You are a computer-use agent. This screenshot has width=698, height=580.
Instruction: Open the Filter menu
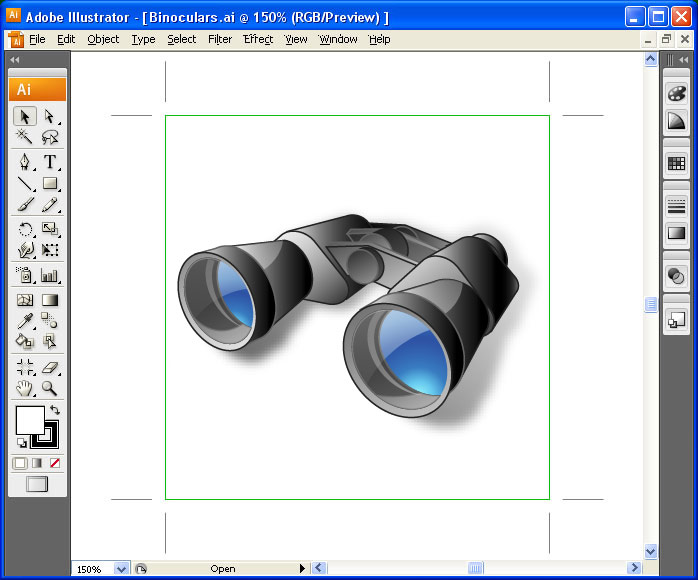pyautogui.click(x=220, y=39)
